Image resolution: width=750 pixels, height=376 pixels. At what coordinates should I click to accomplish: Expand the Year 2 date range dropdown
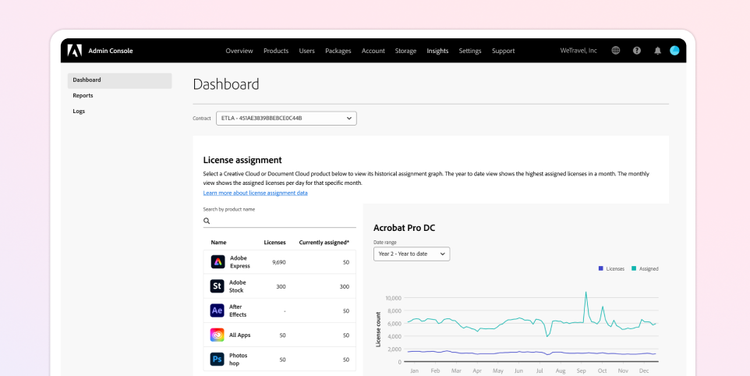411,254
